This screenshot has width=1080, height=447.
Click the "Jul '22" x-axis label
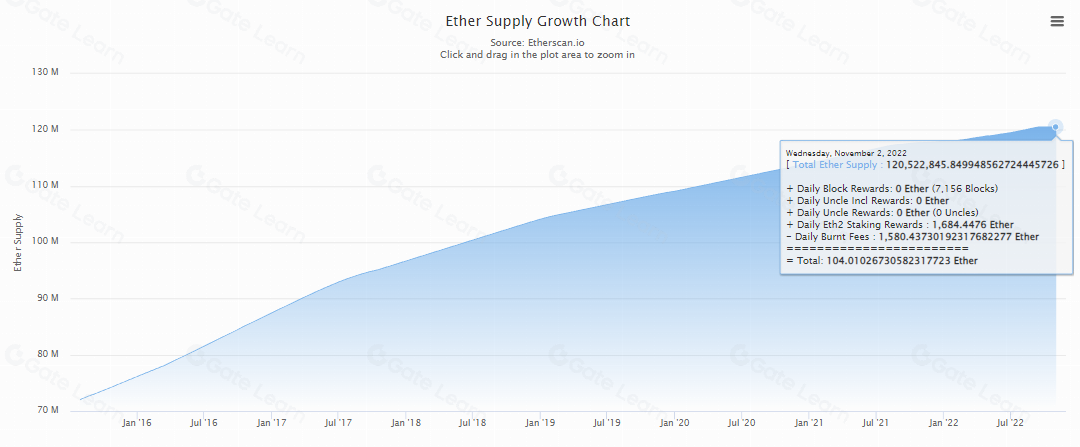1011,424
